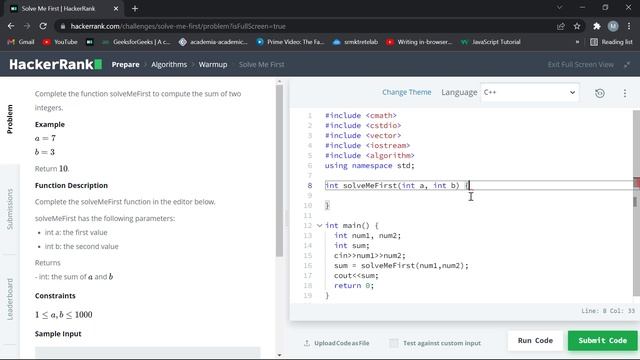
Task: Open browser extensions puzzle icon
Action: [597, 26]
